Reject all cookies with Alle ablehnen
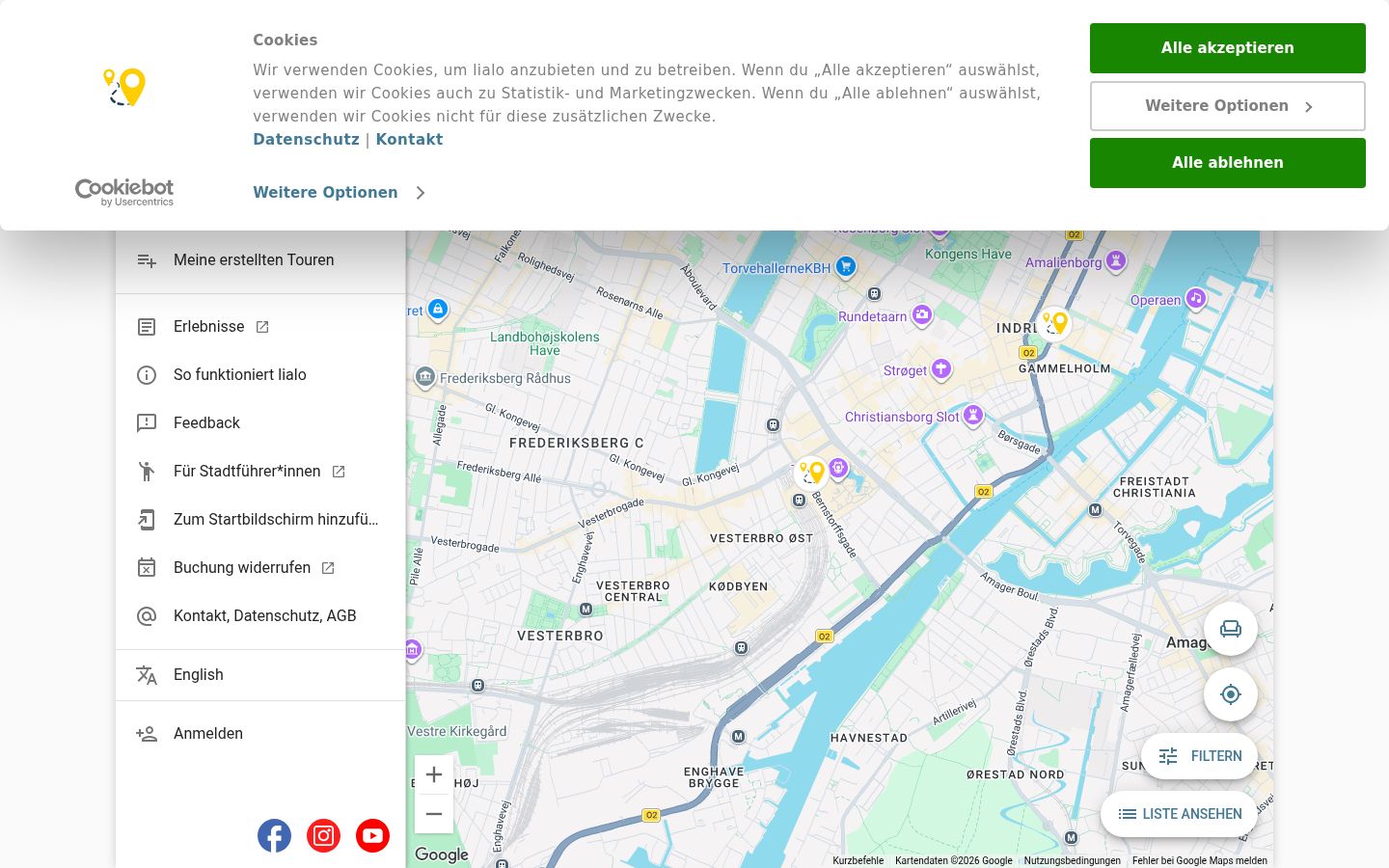This screenshot has width=1389, height=868. [x=1228, y=163]
